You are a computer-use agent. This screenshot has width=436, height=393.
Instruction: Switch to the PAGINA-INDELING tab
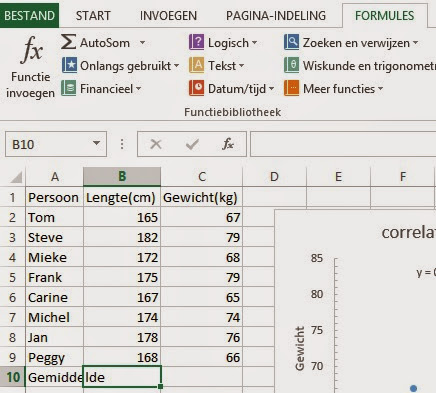276,16
